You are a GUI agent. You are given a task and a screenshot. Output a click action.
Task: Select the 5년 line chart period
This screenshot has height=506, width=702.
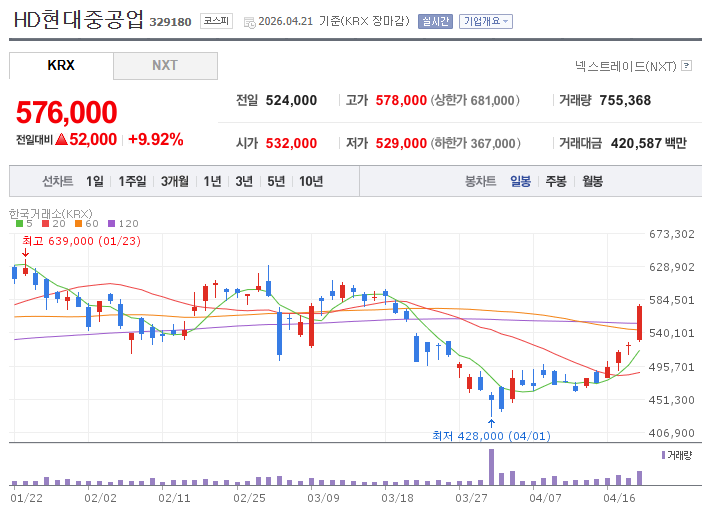(x=276, y=181)
